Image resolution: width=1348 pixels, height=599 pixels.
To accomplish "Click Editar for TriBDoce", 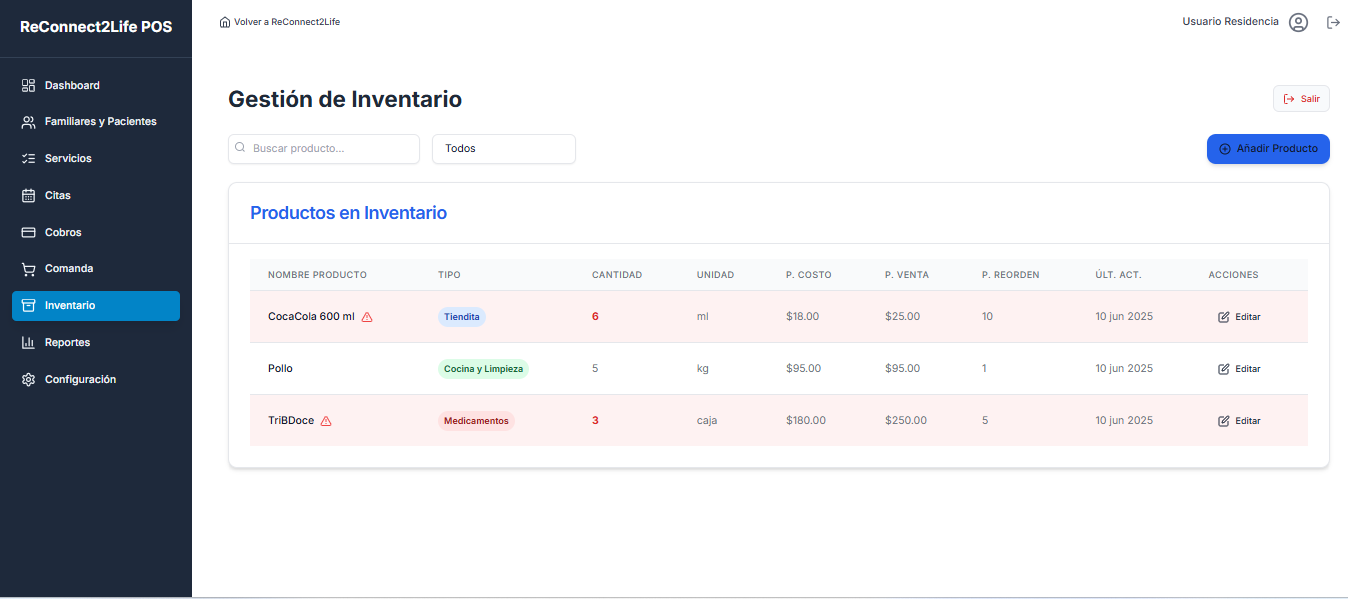I will coord(1240,421).
